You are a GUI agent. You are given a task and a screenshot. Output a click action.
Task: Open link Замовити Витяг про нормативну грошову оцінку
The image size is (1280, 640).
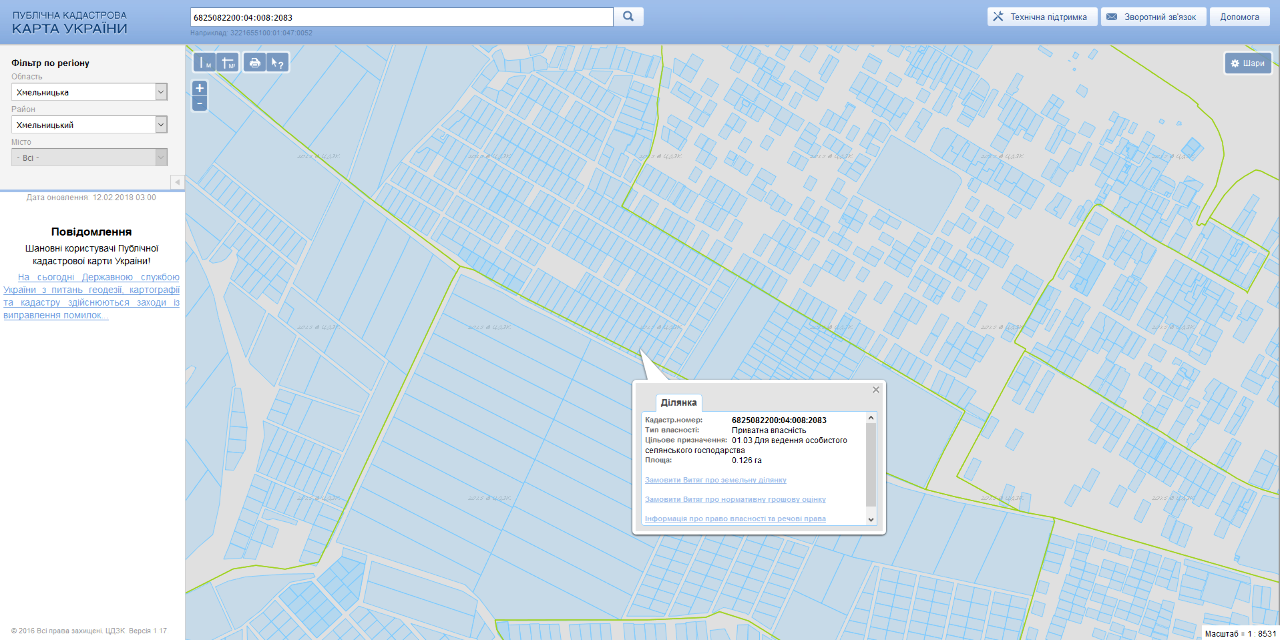(735, 499)
